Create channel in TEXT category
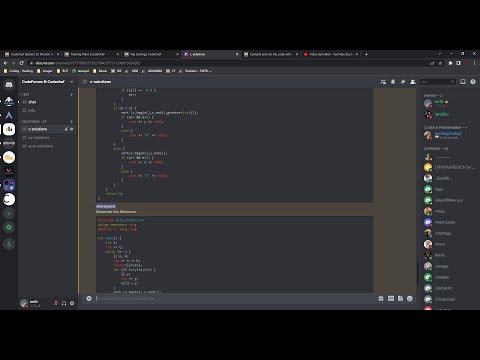The width and height of the screenshot is (480, 360). 72,95
